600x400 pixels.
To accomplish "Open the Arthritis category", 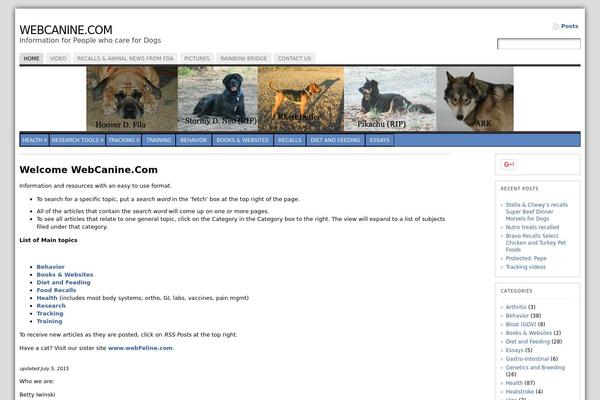I will click(x=516, y=307).
